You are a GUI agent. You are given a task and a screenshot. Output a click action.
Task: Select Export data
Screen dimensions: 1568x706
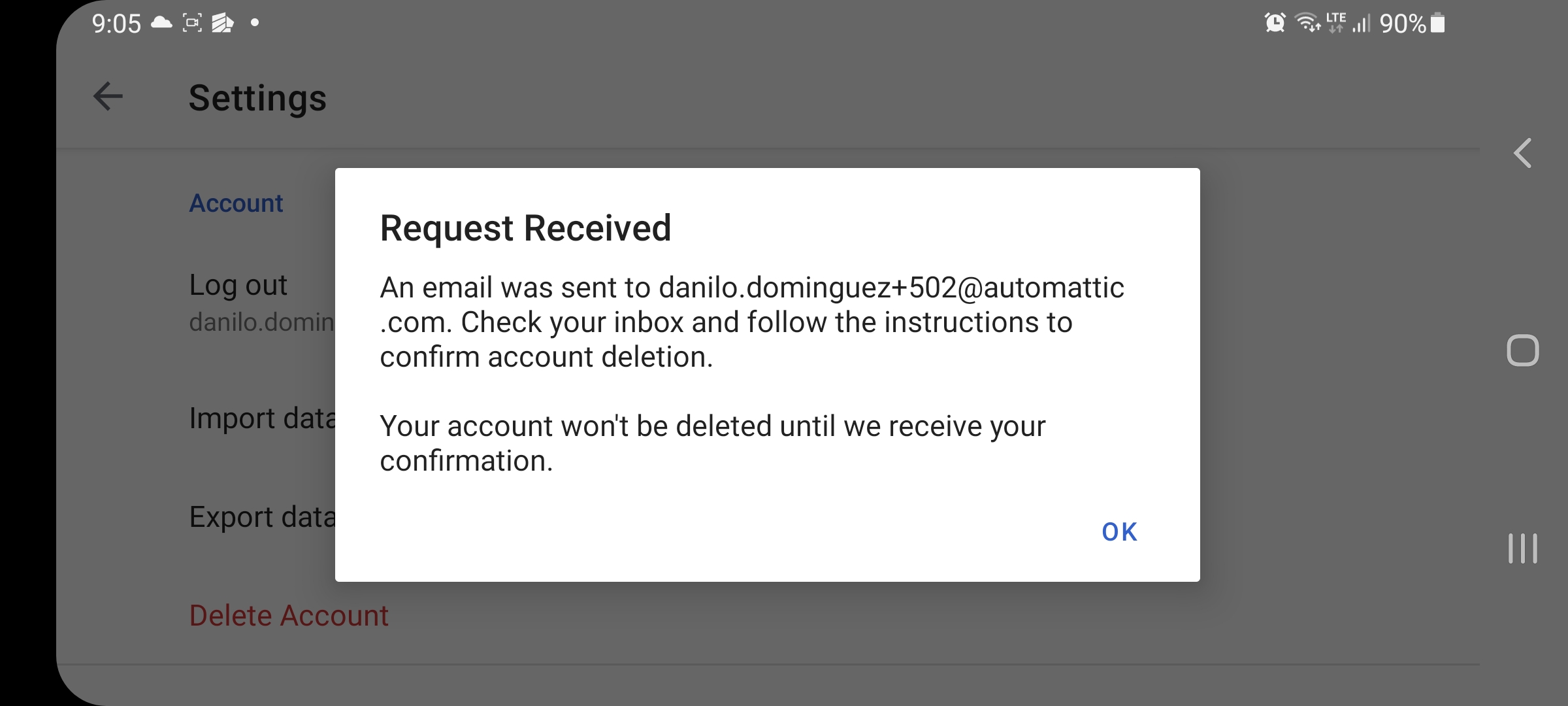[263, 516]
